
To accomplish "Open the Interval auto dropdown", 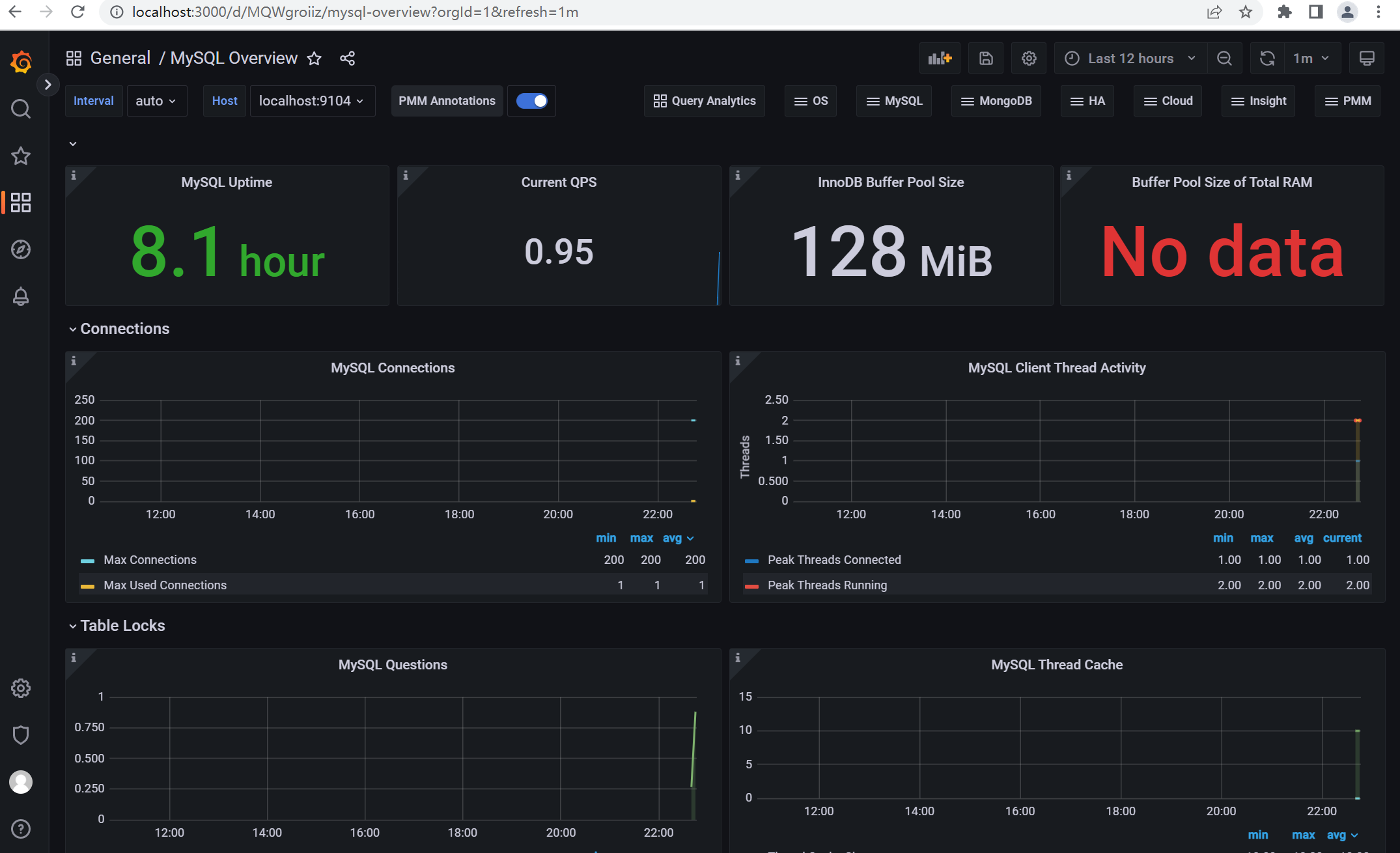I will [156, 101].
